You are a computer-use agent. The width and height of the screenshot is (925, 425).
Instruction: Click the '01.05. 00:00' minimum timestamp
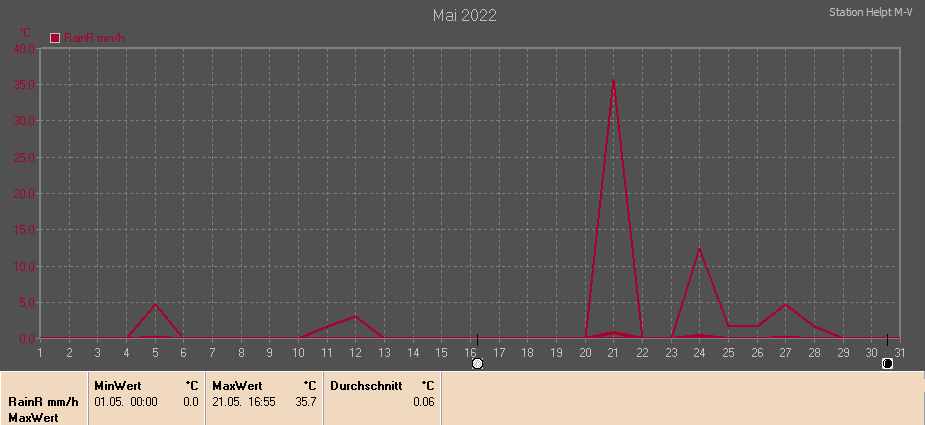click(x=126, y=402)
